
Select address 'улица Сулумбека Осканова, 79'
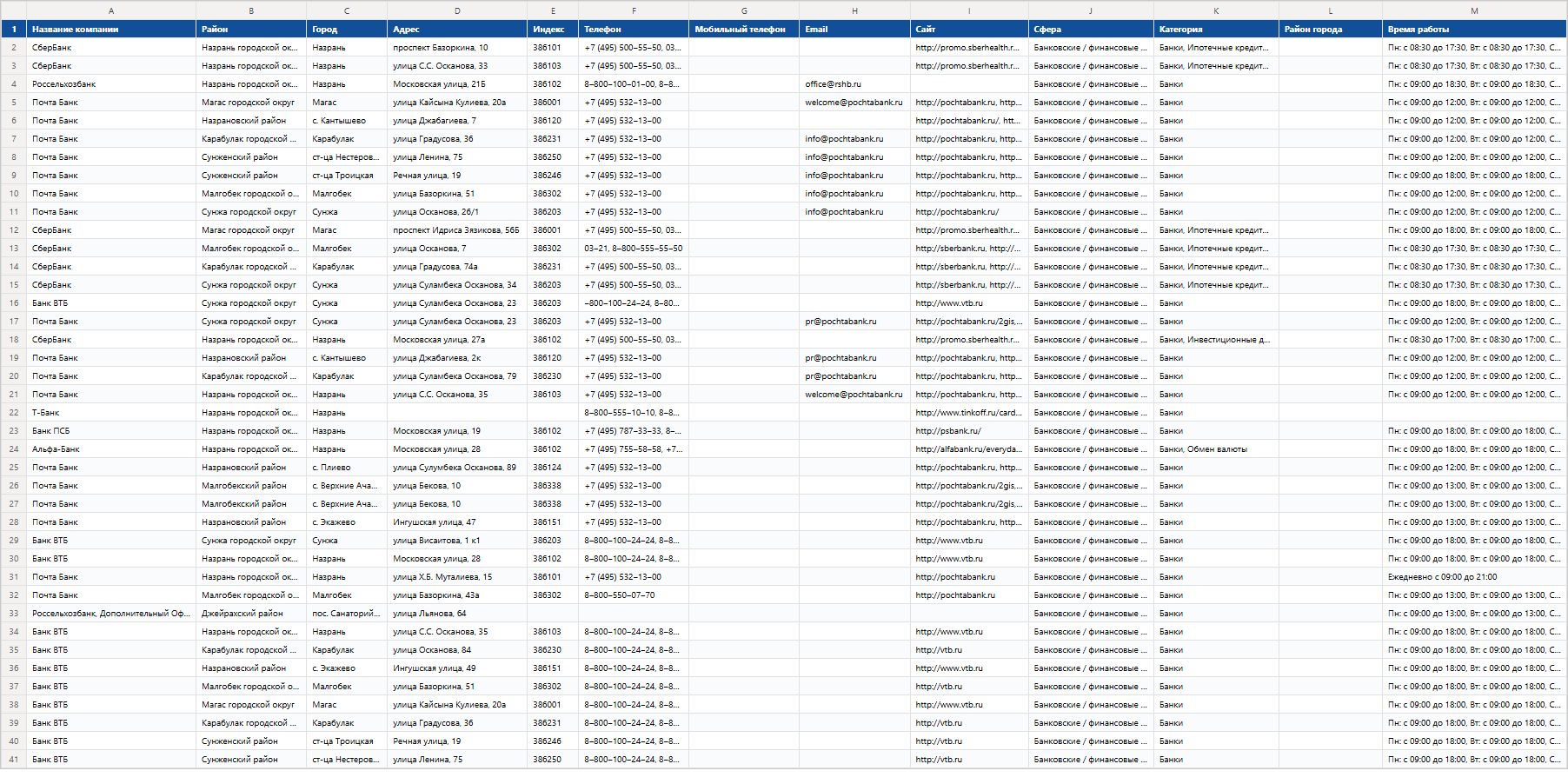click(x=457, y=376)
